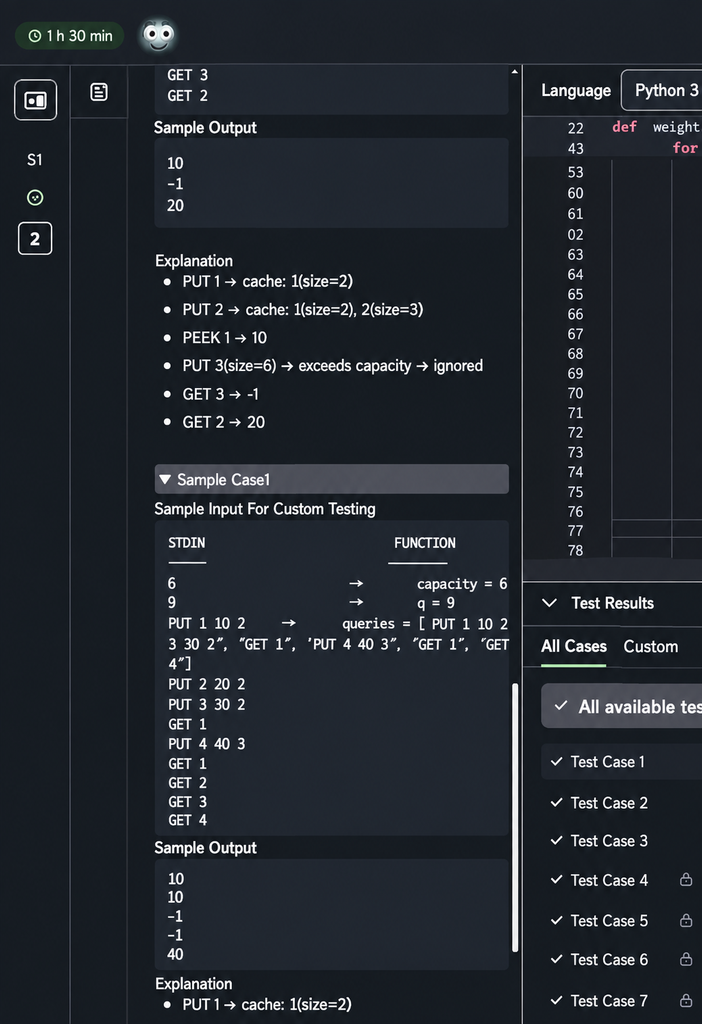The height and width of the screenshot is (1024, 702).
Task: Select Test Case 1 result
Action: [x=622, y=762]
